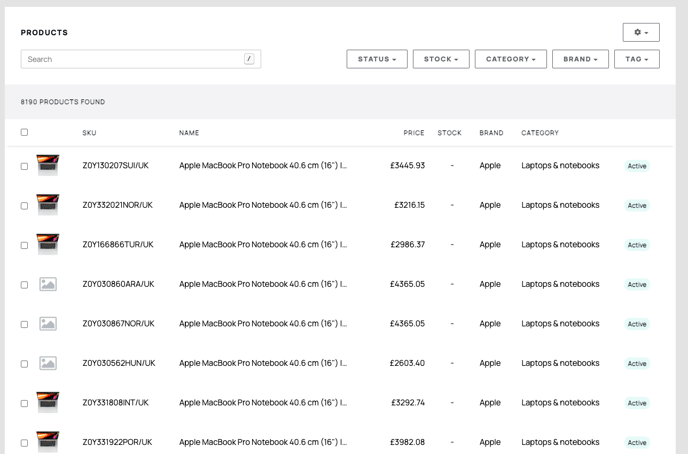
Task: Sort by the Stock column header
Action: pyautogui.click(x=449, y=133)
